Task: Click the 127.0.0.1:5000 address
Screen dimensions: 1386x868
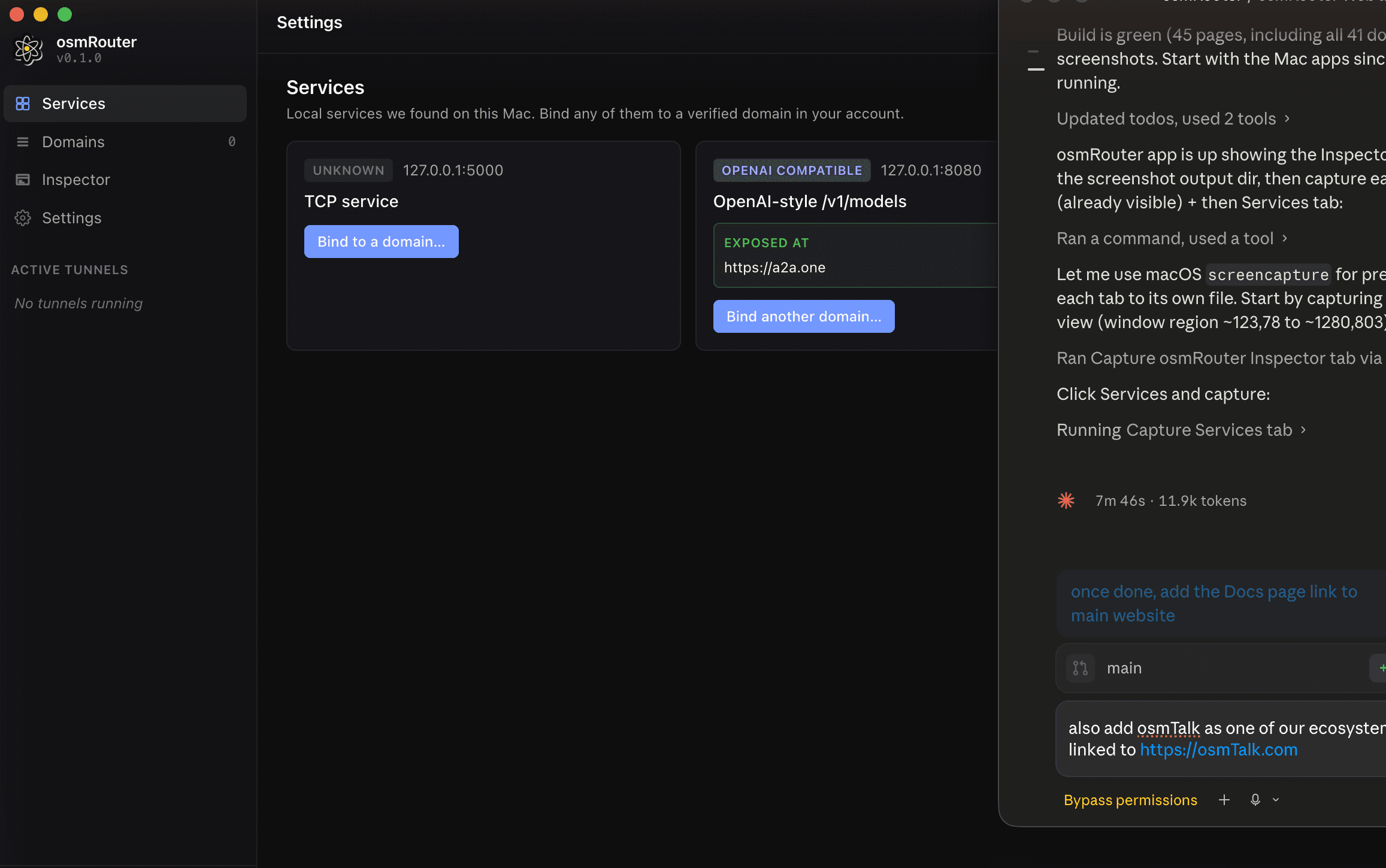Action: [453, 171]
